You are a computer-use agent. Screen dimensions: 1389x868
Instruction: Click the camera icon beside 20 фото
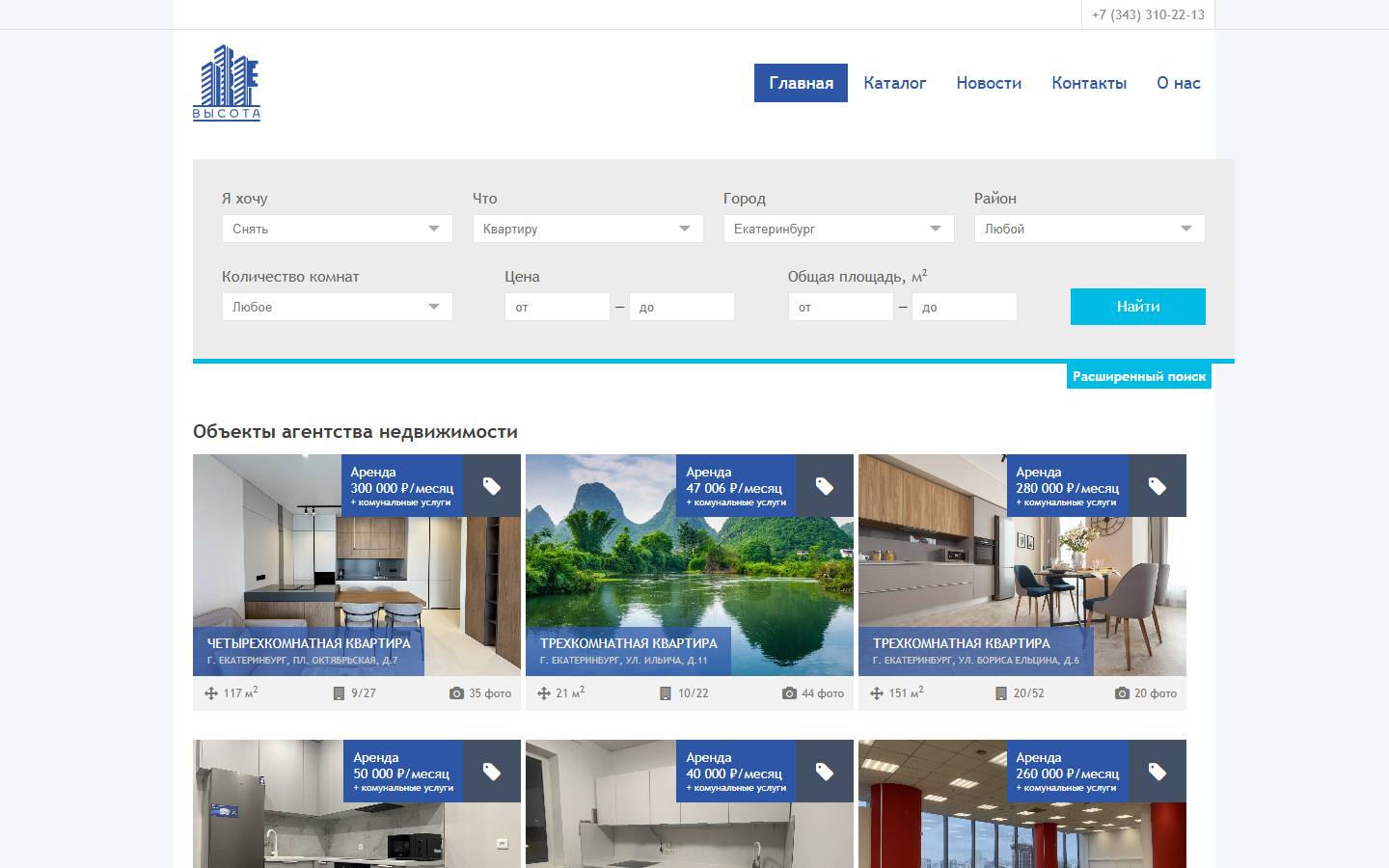(1122, 693)
